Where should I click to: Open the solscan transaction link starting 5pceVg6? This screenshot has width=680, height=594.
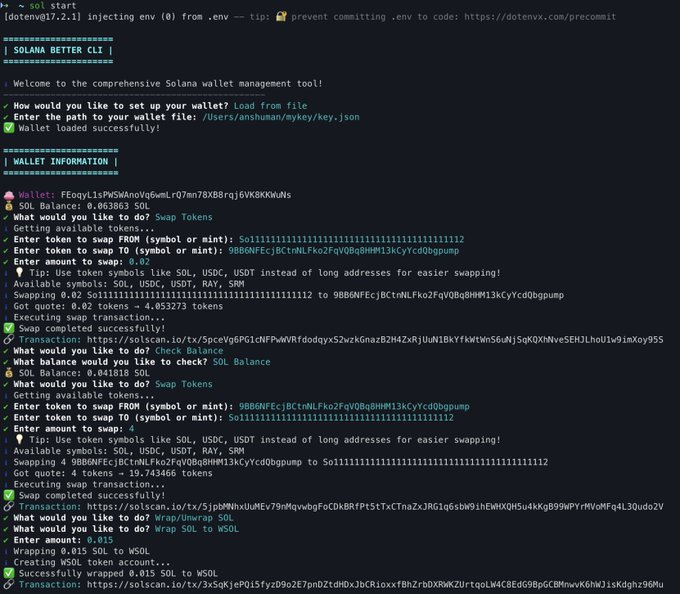[375, 340]
